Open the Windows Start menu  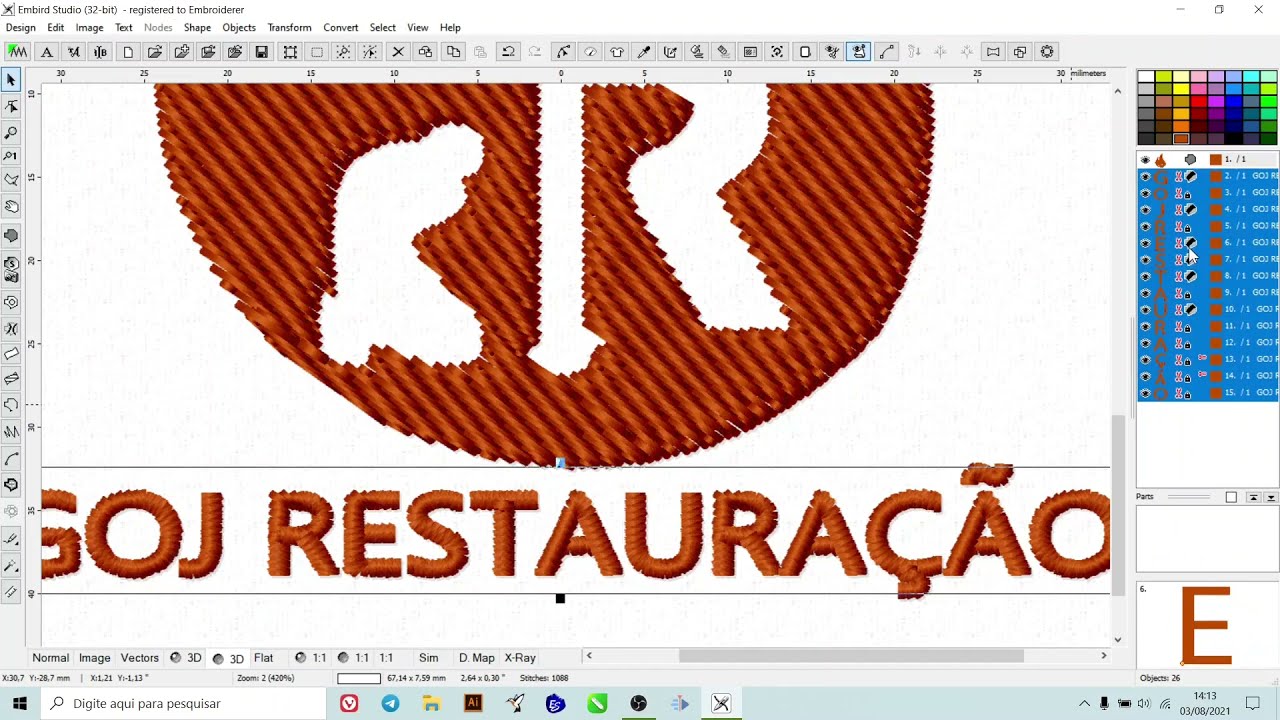[x=20, y=704]
